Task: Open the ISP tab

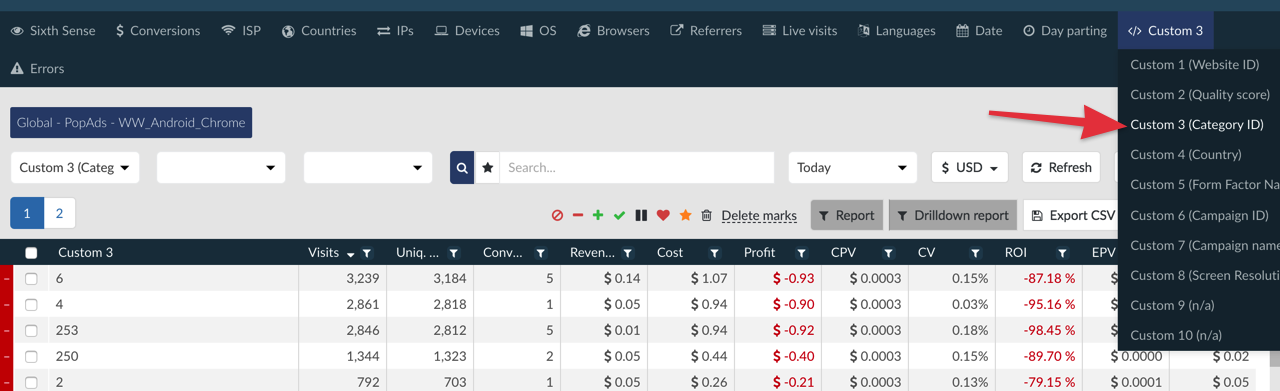Action: [x=241, y=31]
